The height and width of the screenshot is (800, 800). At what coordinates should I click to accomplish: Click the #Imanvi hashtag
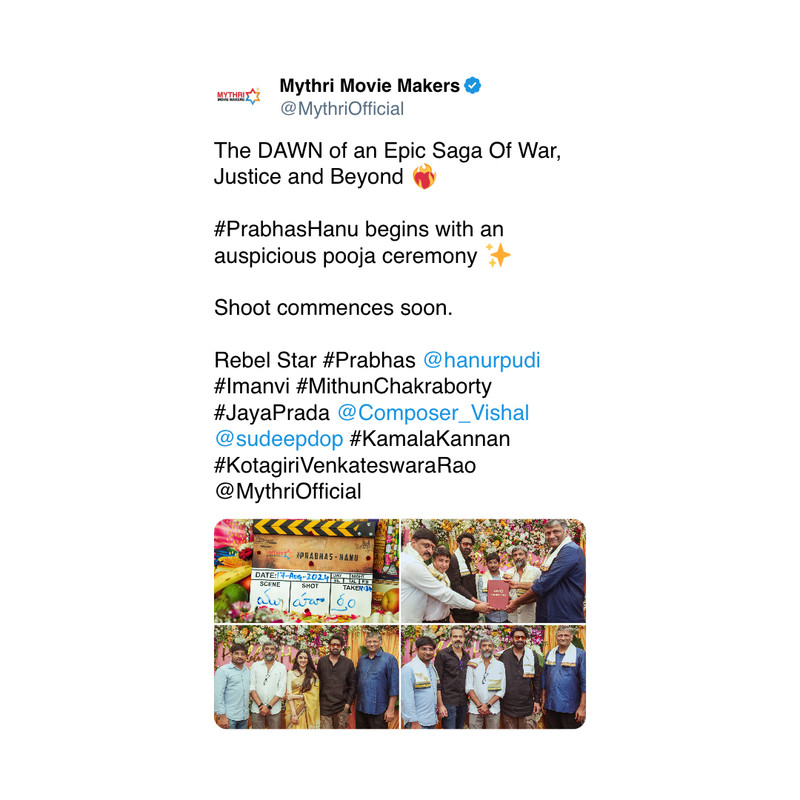[x=252, y=386]
